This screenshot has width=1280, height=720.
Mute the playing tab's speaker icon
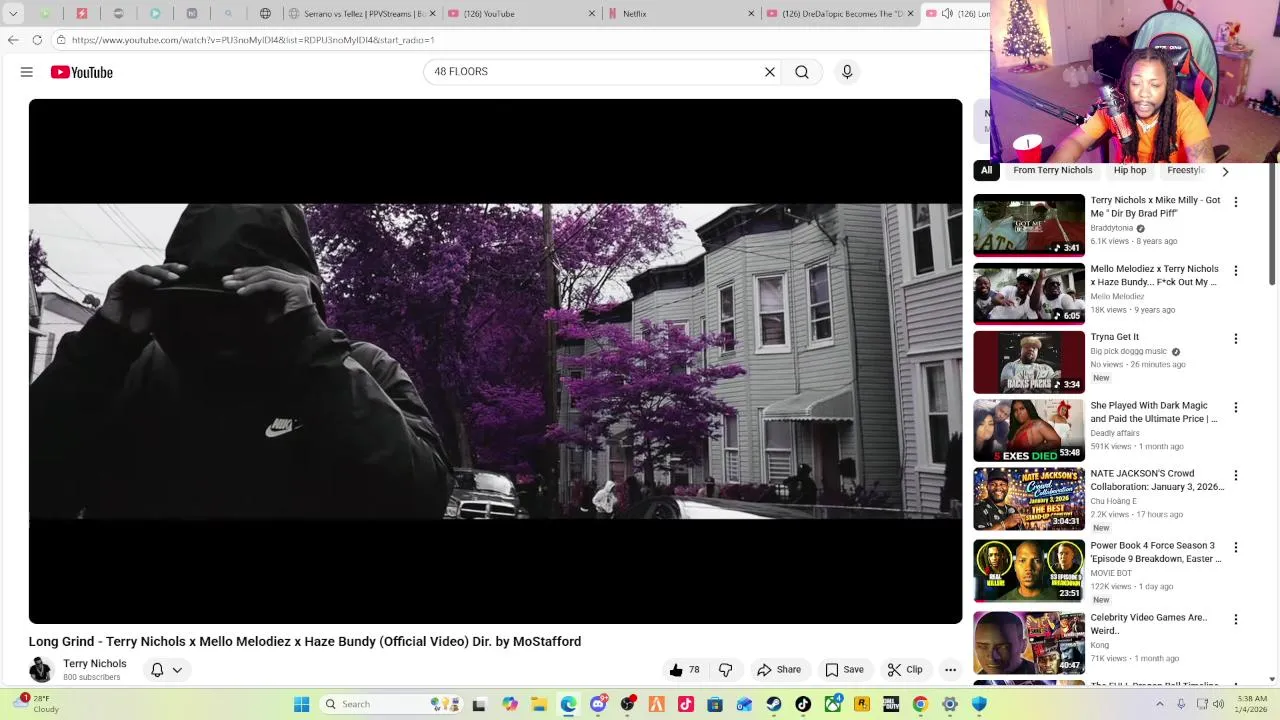pos(947,14)
